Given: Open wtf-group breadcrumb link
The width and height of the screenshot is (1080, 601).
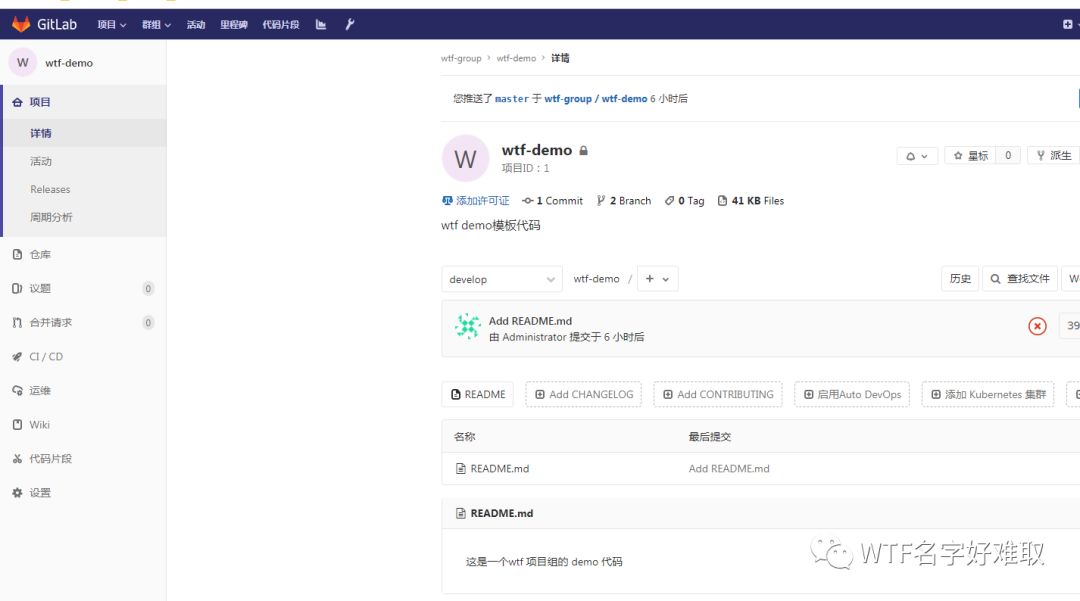Looking at the screenshot, I should pyautogui.click(x=461, y=59).
